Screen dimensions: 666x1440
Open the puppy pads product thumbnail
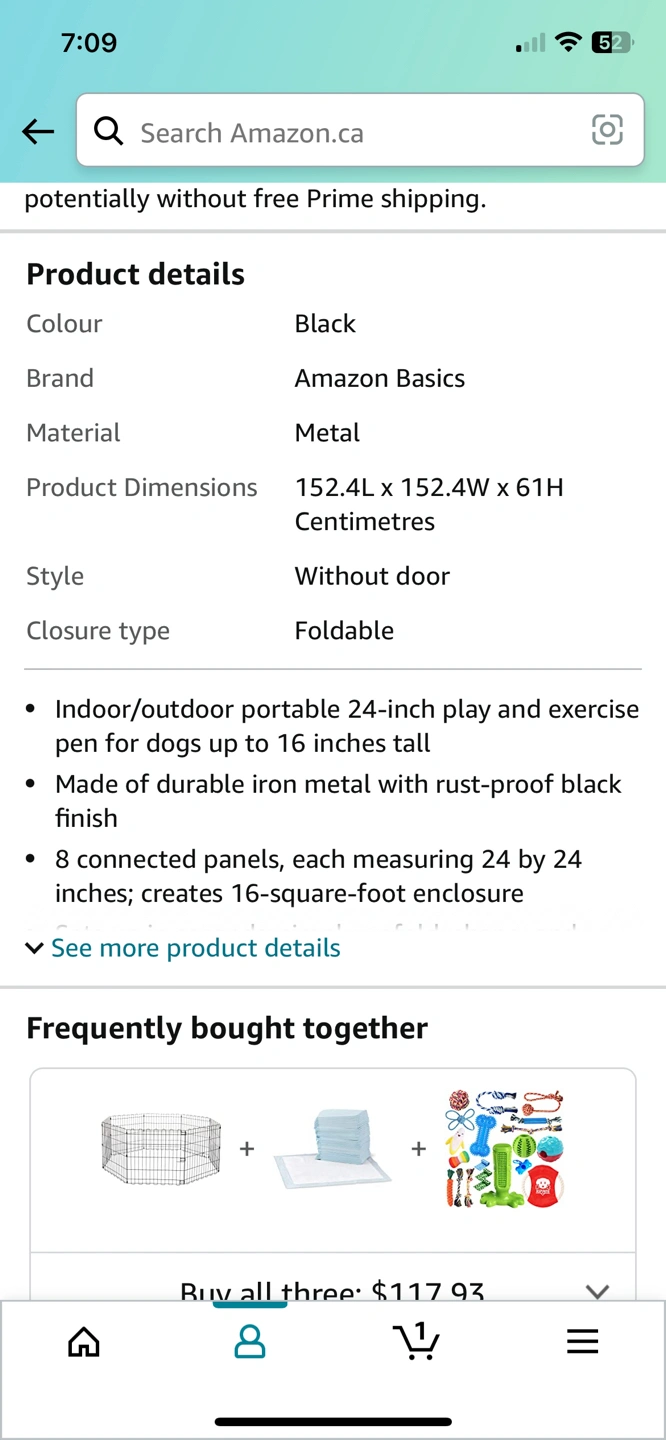click(332, 1149)
